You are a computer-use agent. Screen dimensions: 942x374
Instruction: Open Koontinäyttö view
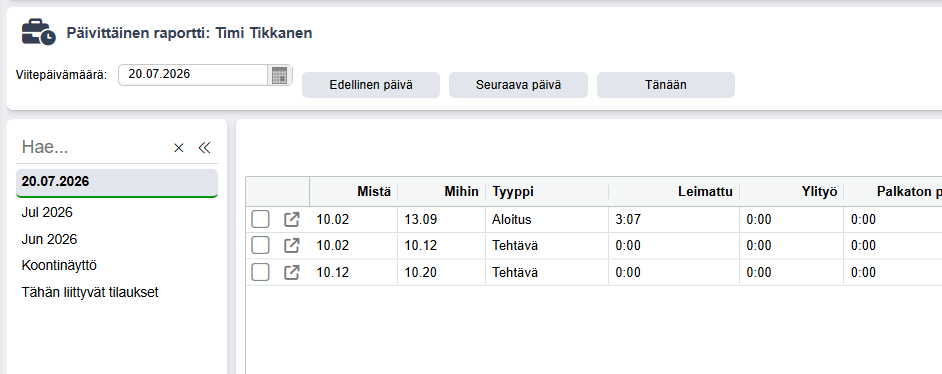pyautogui.click(x=59, y=265)
